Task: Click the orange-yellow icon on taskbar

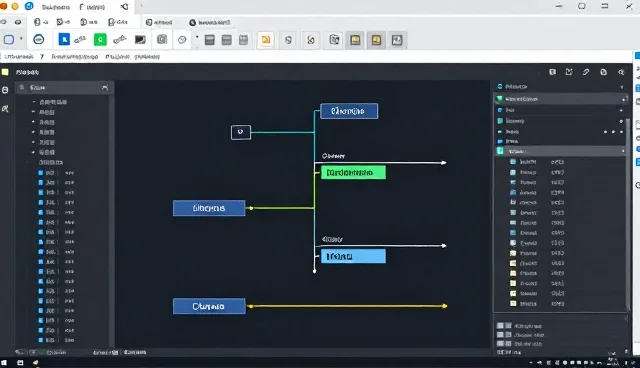Action: tap(36, 363)
